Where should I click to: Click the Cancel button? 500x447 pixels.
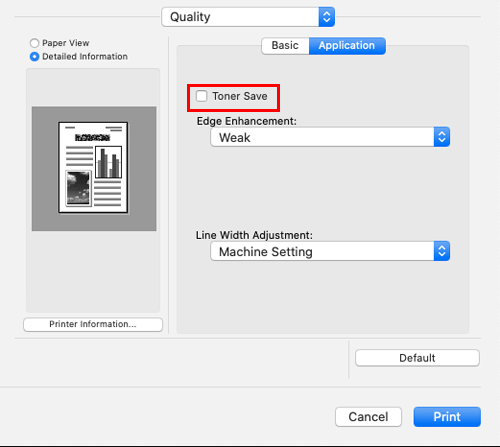pos(368,417)
